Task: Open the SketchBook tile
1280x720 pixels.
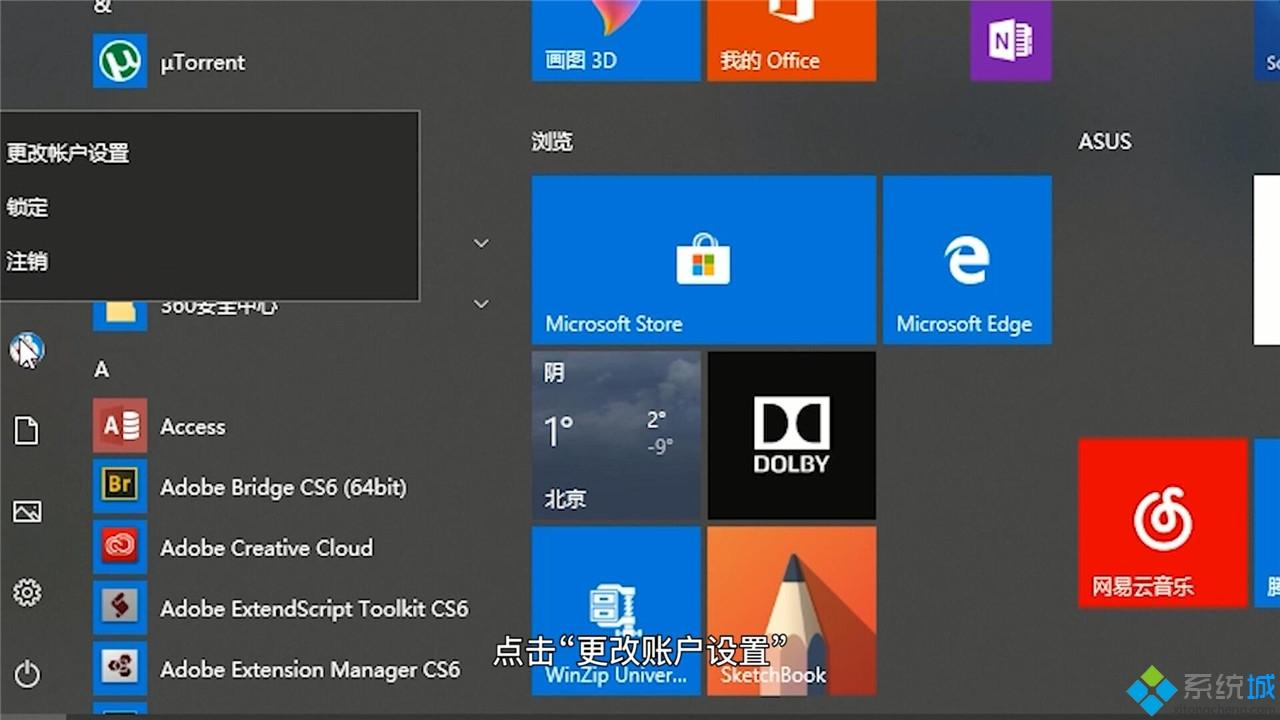Action: click(x=792, y=611)
